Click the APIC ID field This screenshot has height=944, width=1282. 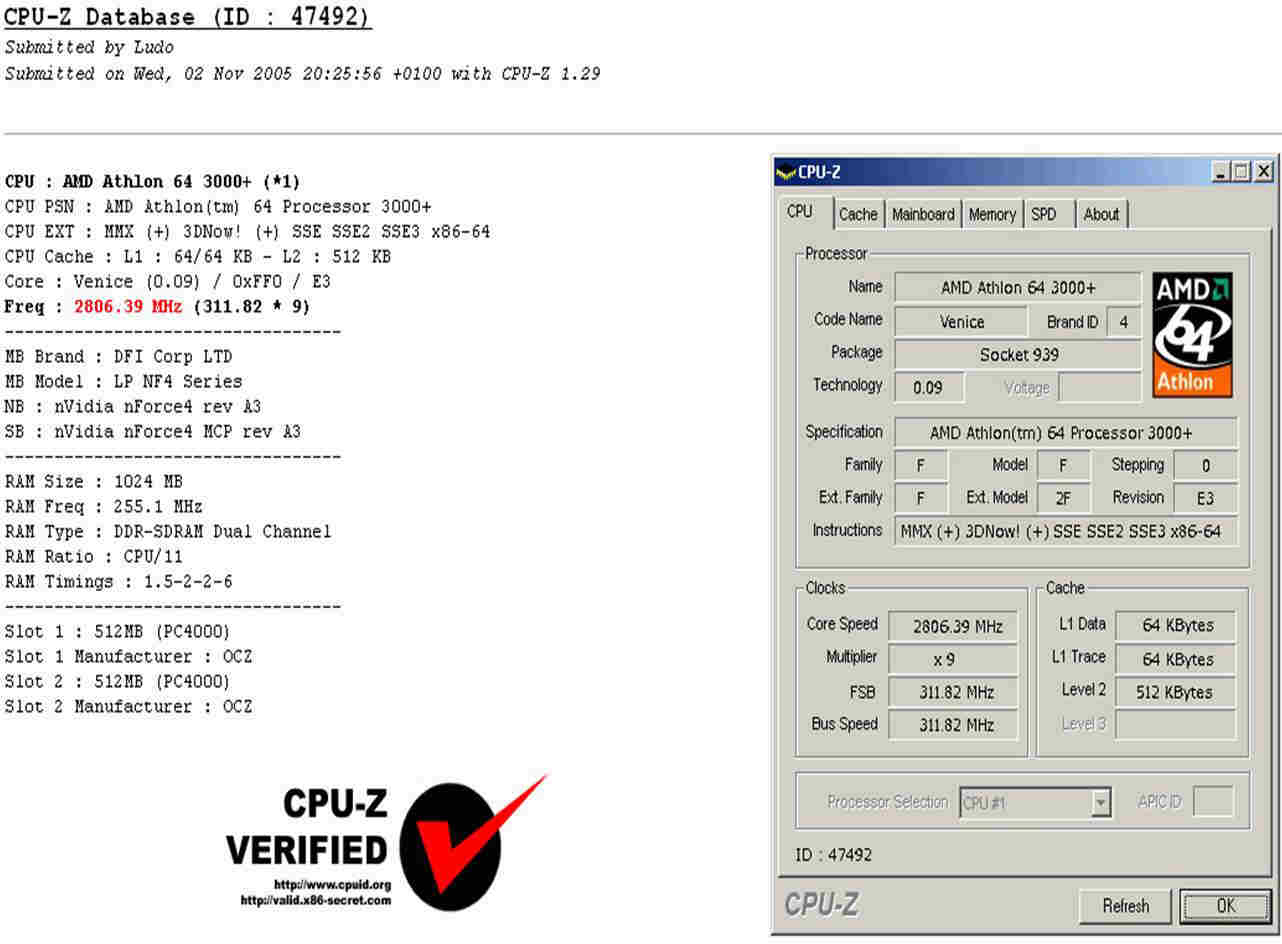1213,802
